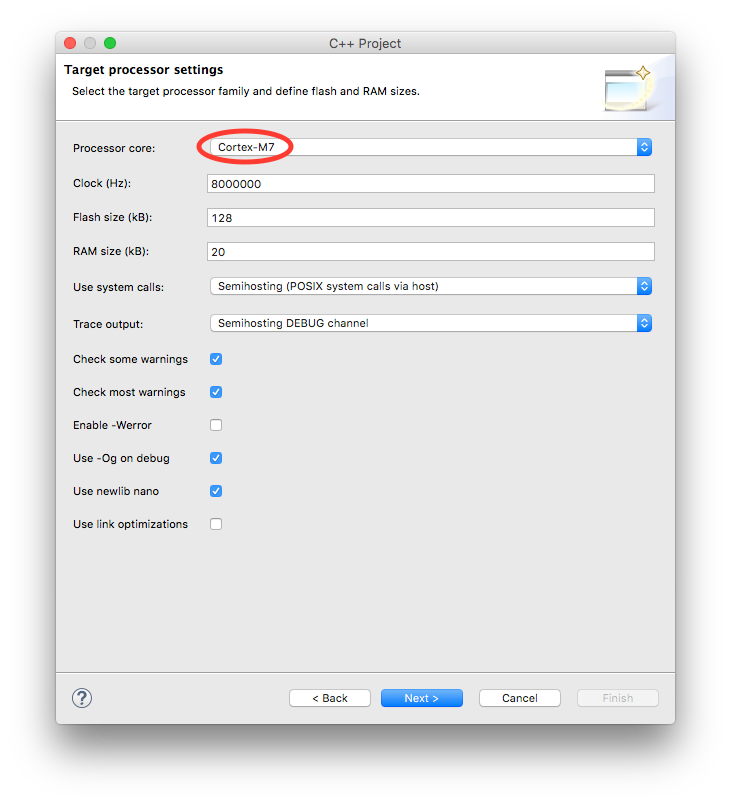This screenshot has width=731, height=804.
Task: Toggle the Use newlib nano checkbox
Action: [x=216, y=491]
